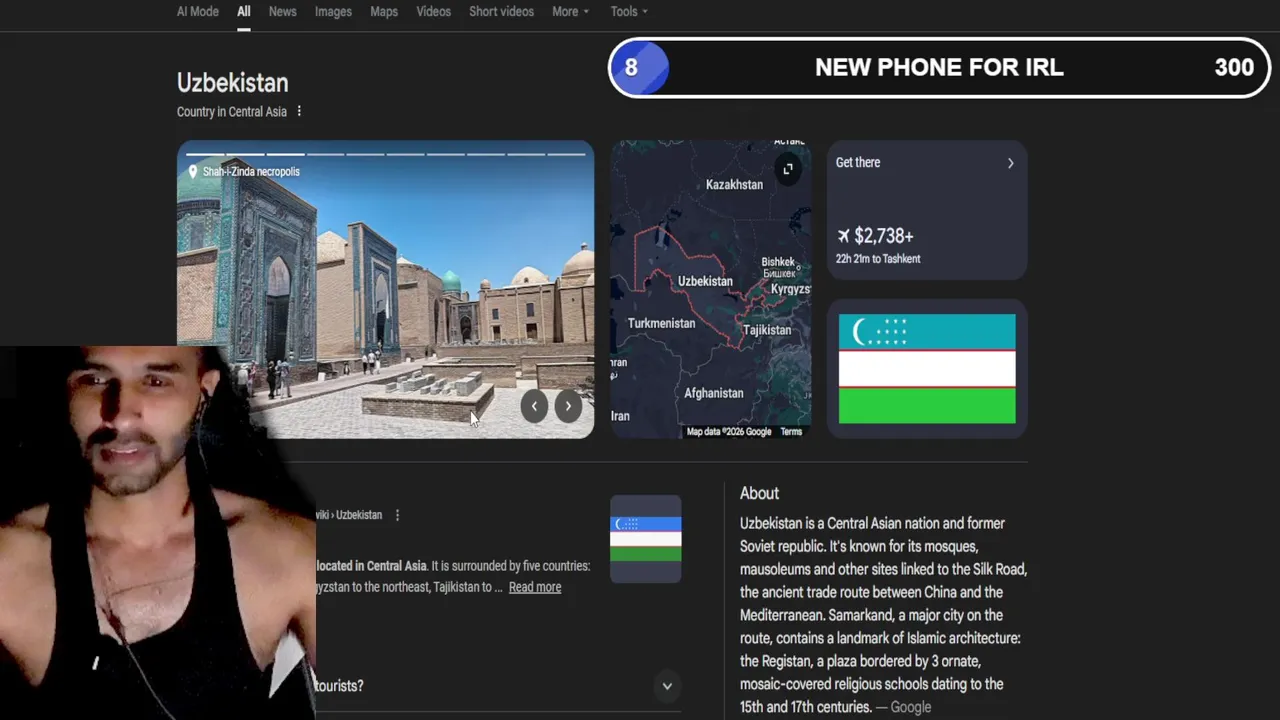Click the wiki › Uzbekistan breadcrumb

click(x=349, y=515)
